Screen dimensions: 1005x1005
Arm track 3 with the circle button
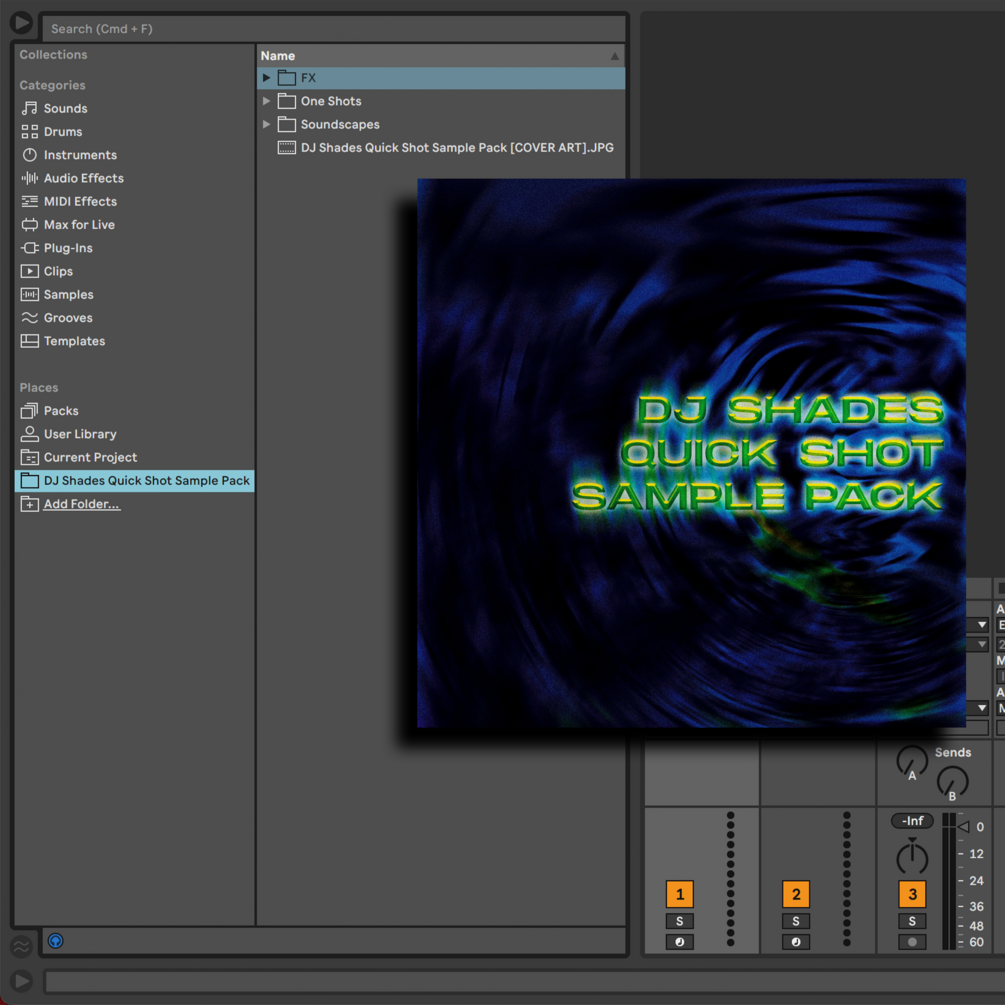(x=912, y=942)
